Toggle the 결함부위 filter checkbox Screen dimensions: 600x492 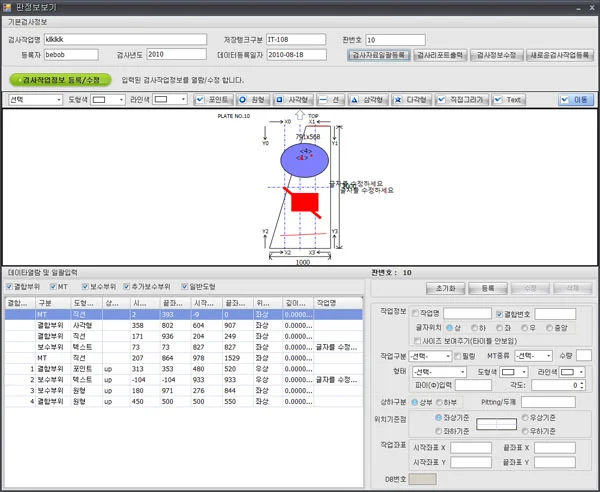[9, 287]
